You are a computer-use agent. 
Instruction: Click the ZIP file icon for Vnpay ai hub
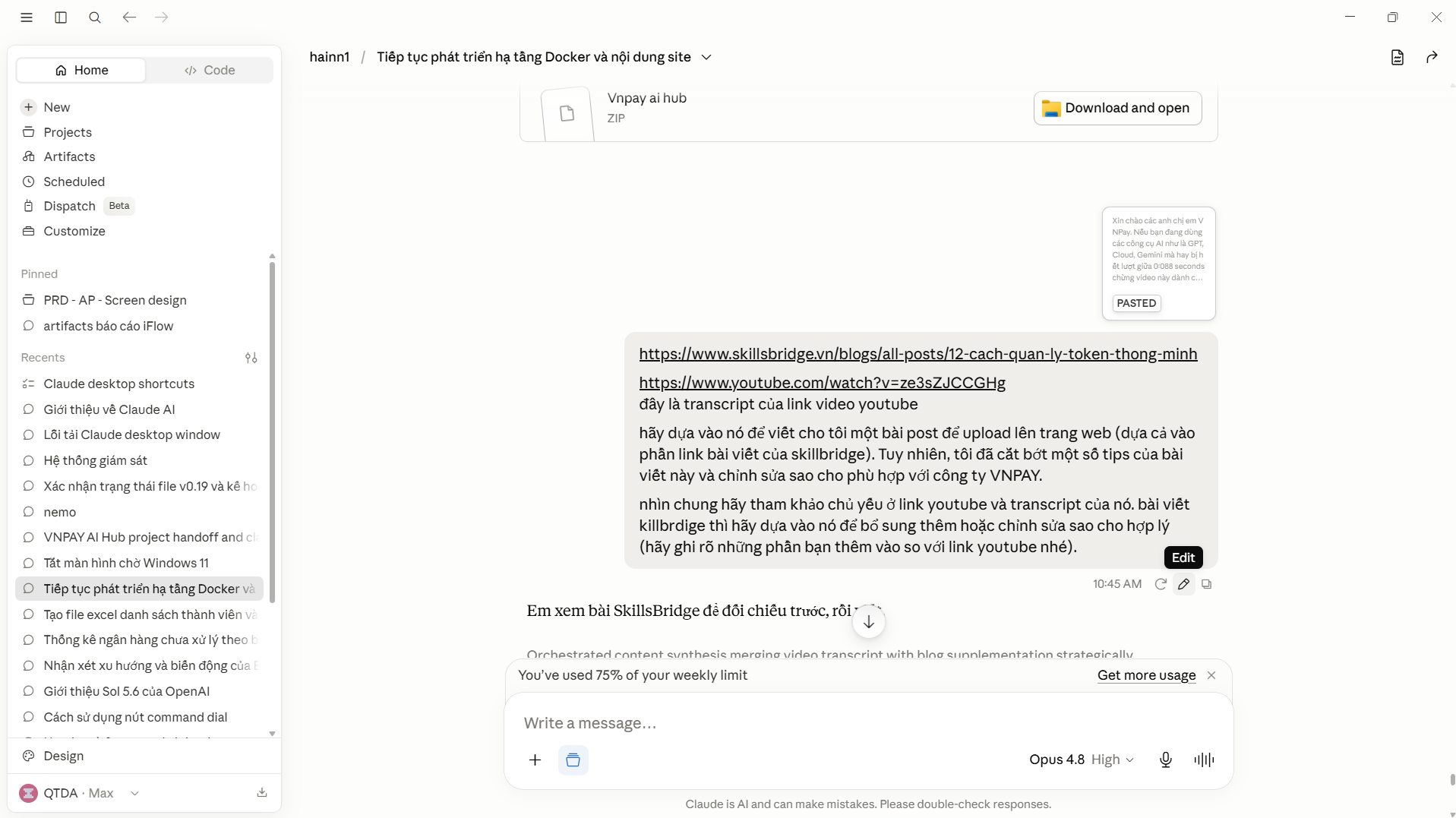tap(567, 114)
